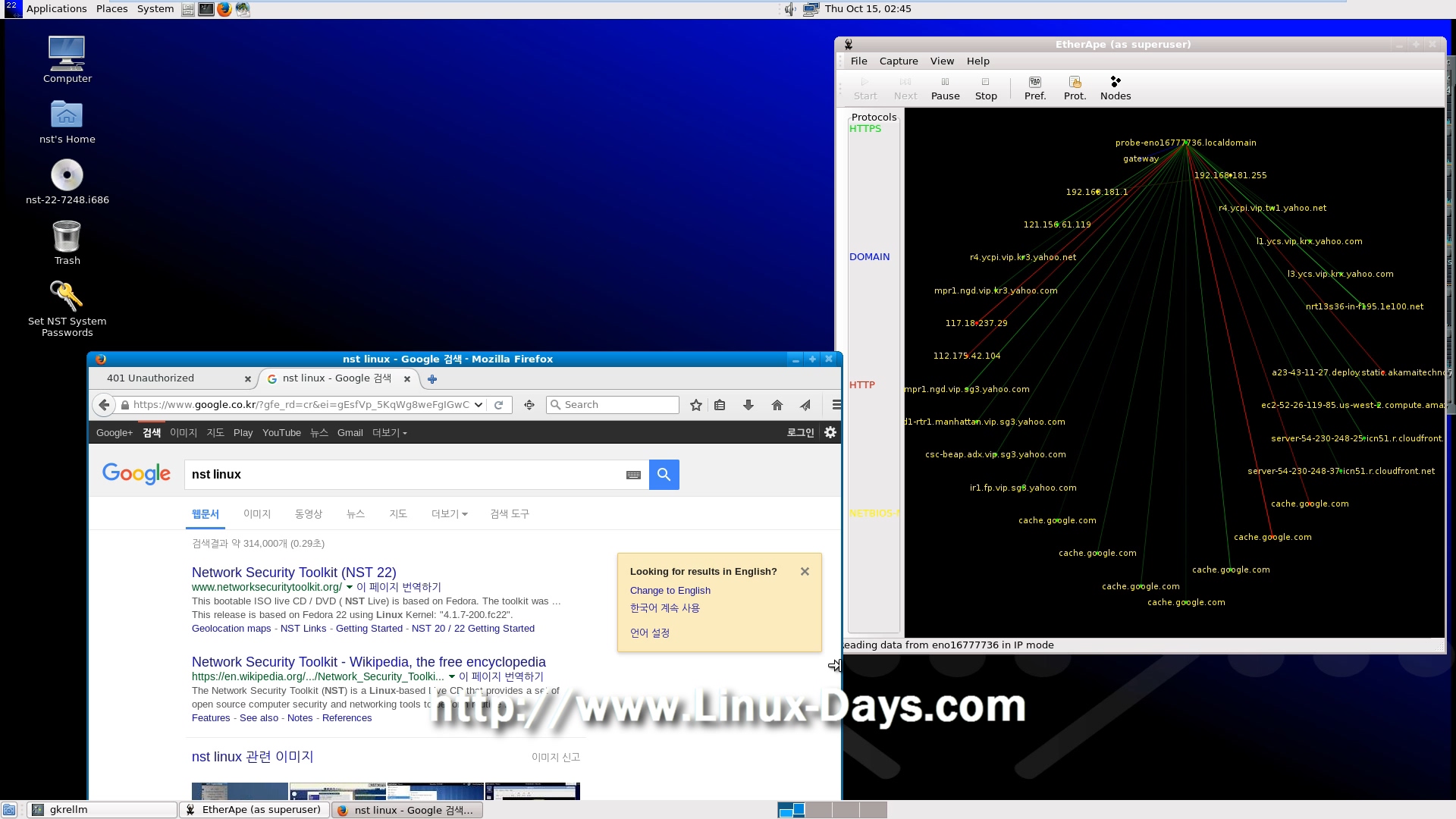
Task: Open the System menu in top panel
Action: 155,9
